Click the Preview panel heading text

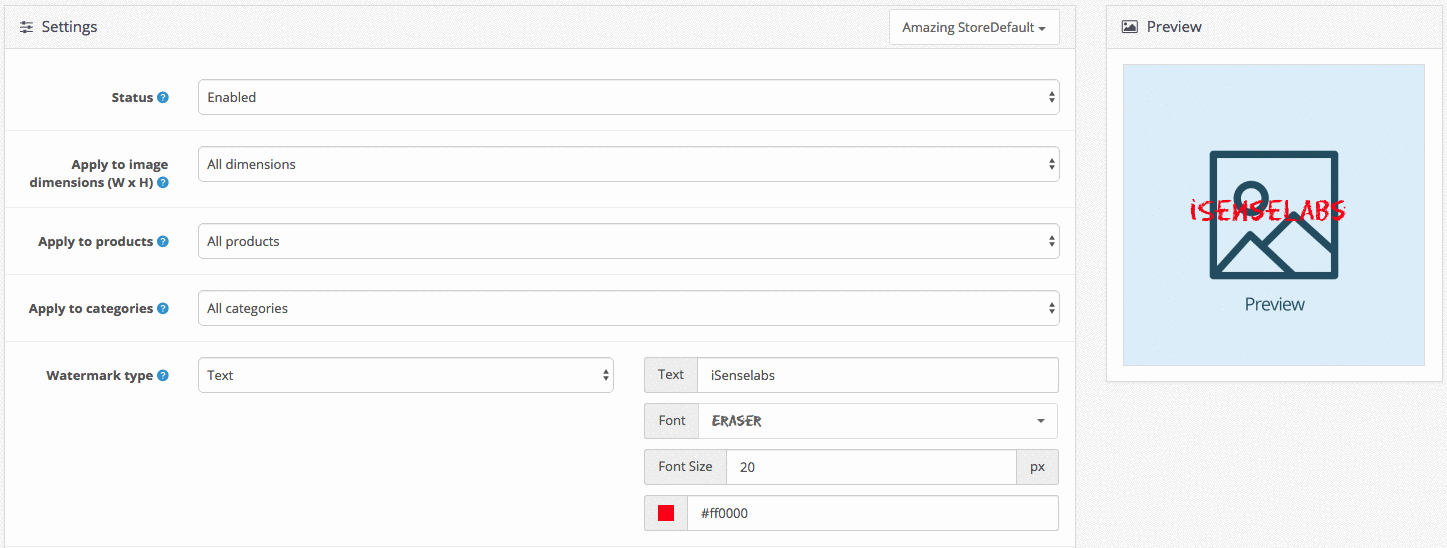pyautogui.click(x=1174, y=27)
